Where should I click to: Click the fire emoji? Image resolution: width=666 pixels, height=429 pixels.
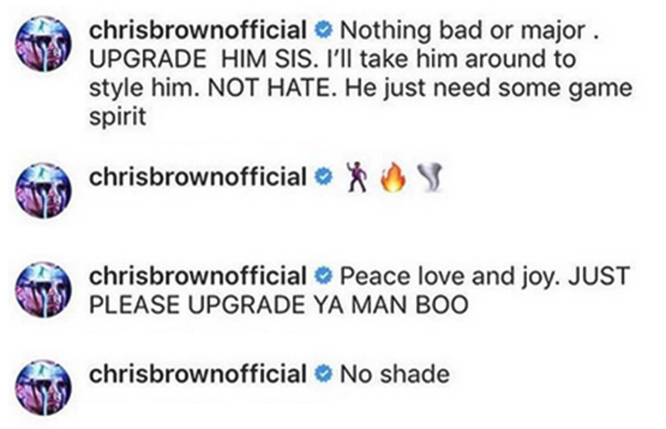(392, 177)
